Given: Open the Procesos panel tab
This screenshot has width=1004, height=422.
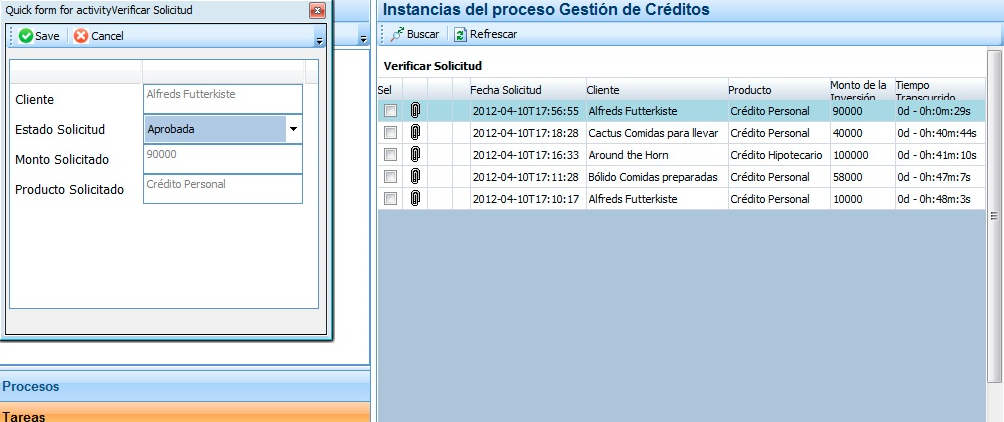Looking at the screenshot, I should point(31,386).
